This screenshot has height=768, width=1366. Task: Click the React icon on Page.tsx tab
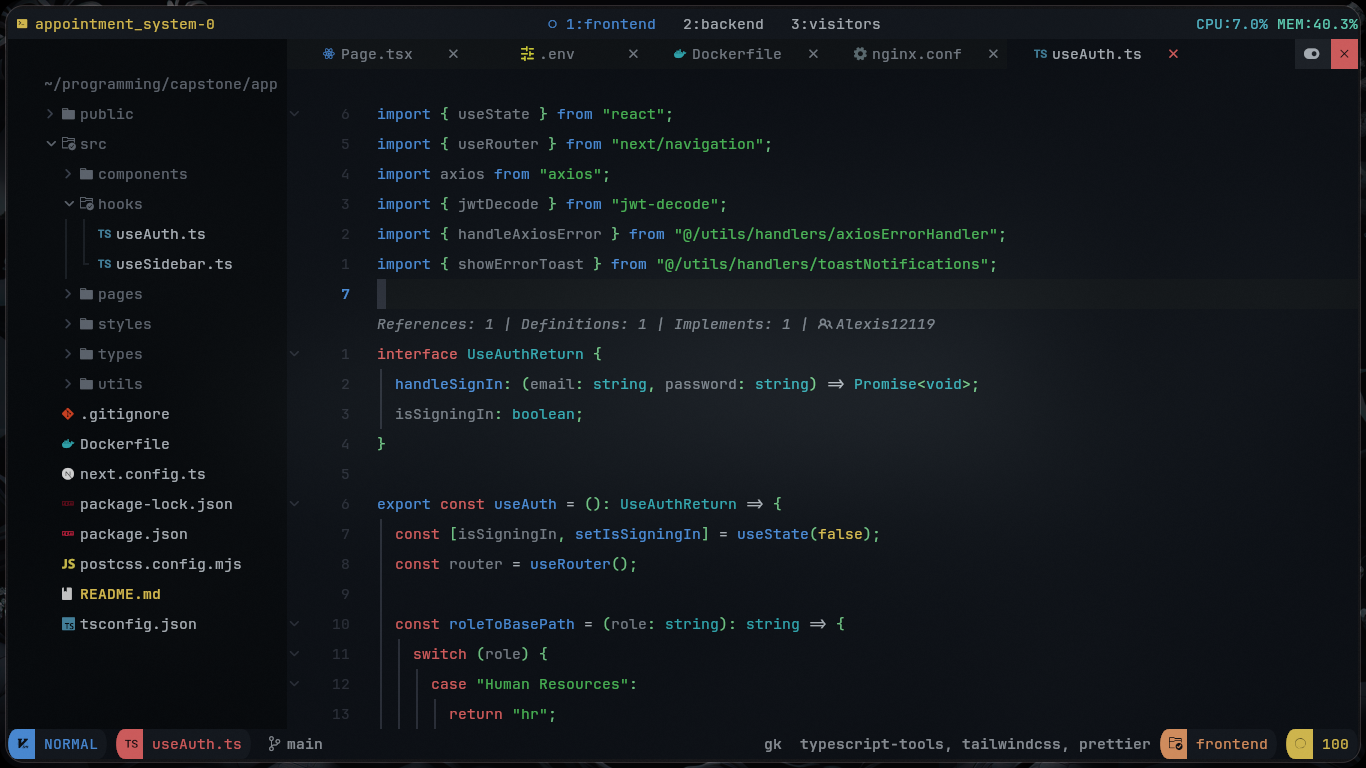coord(328,54)
